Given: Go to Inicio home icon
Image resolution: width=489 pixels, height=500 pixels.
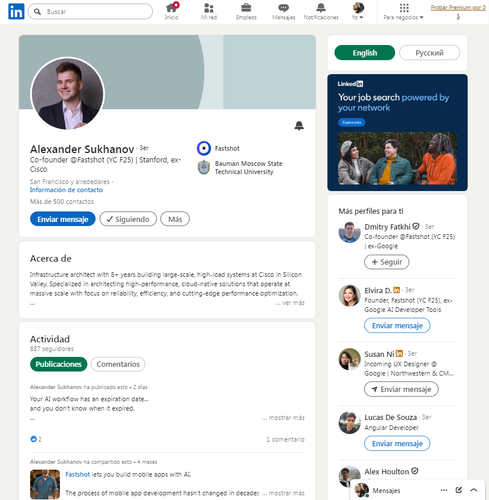Looking at the screenshot, I should coord(171,11).
